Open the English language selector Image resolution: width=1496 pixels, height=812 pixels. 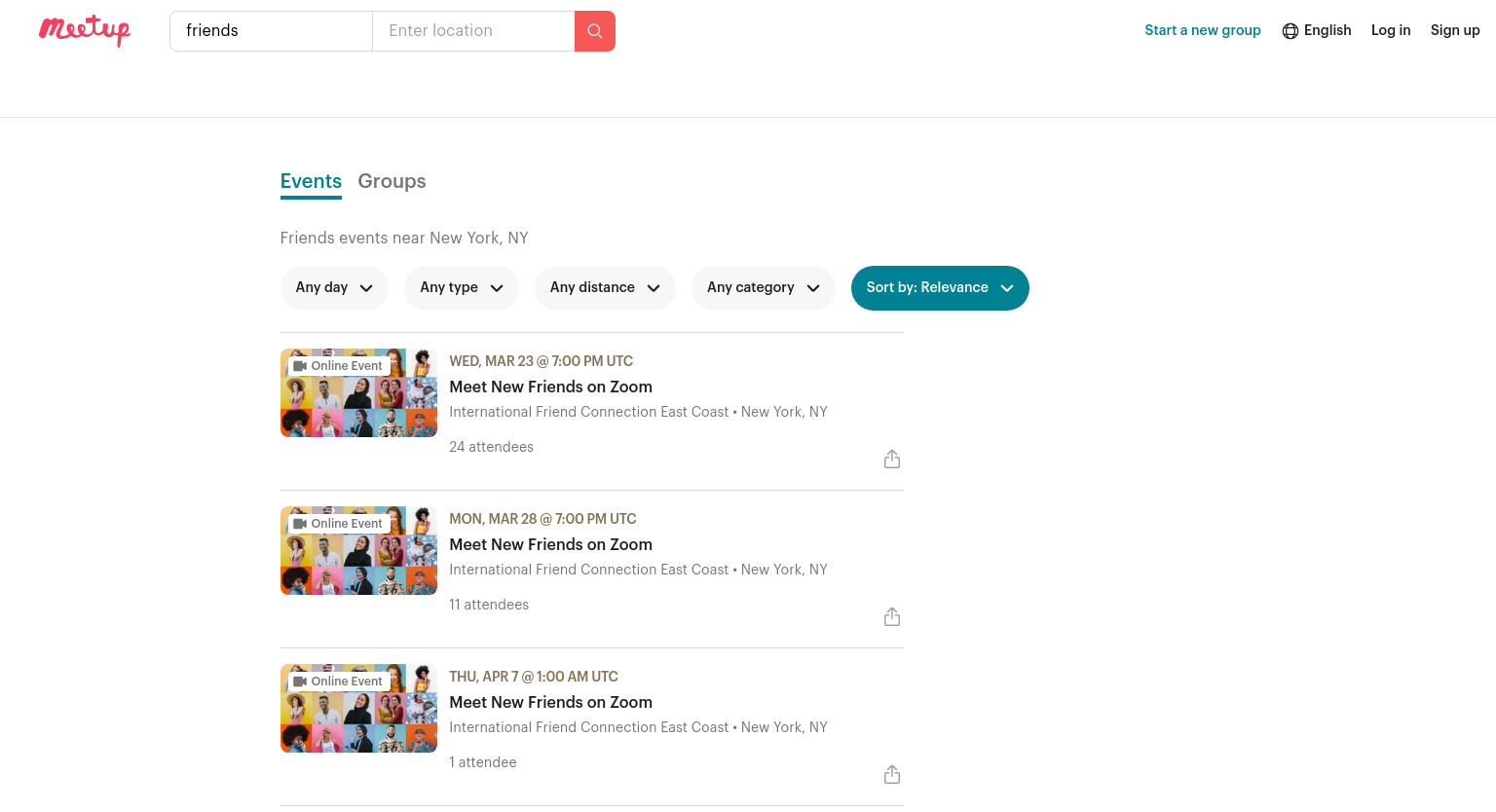point(1317,30)
